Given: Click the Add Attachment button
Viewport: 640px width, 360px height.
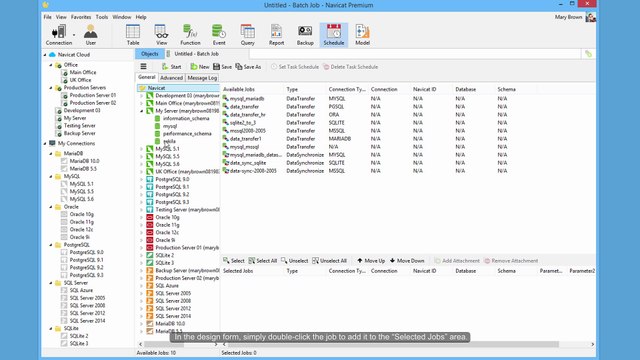Looking at the screenshot, I should (457, 260).
